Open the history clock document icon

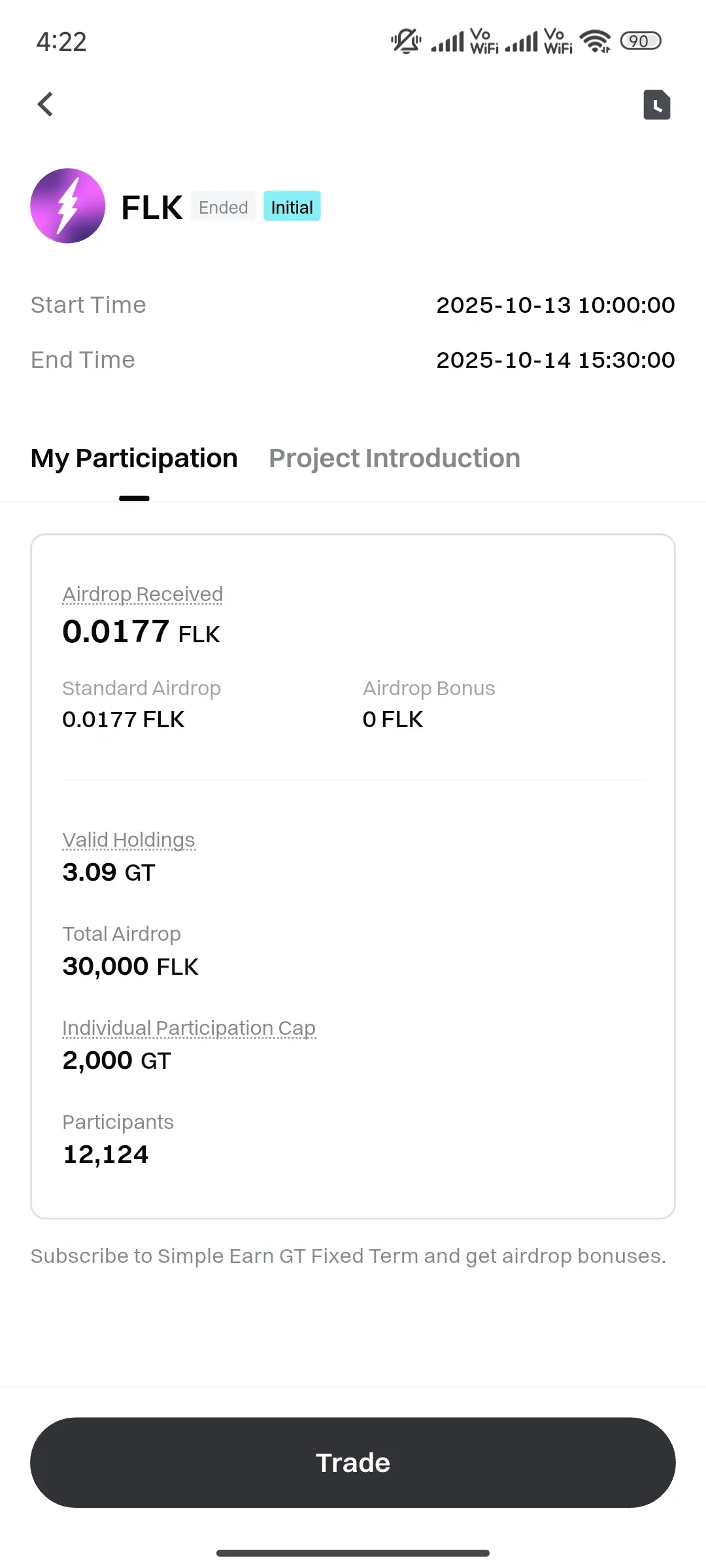tap(656, 105)
